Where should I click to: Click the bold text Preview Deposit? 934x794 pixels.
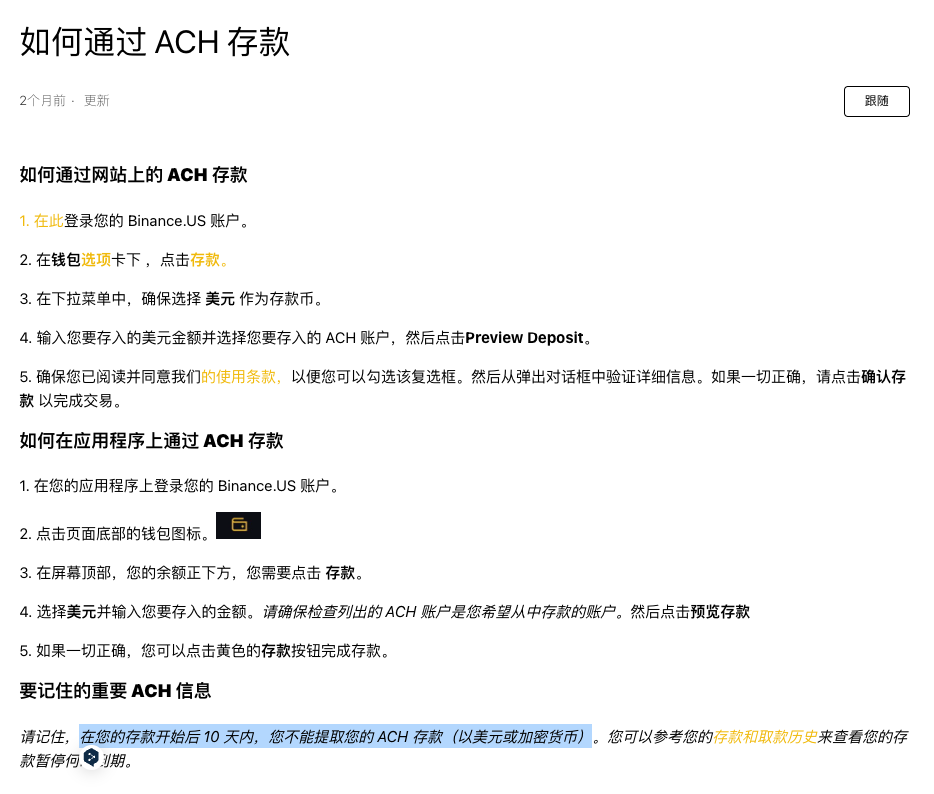pos(524,338)
